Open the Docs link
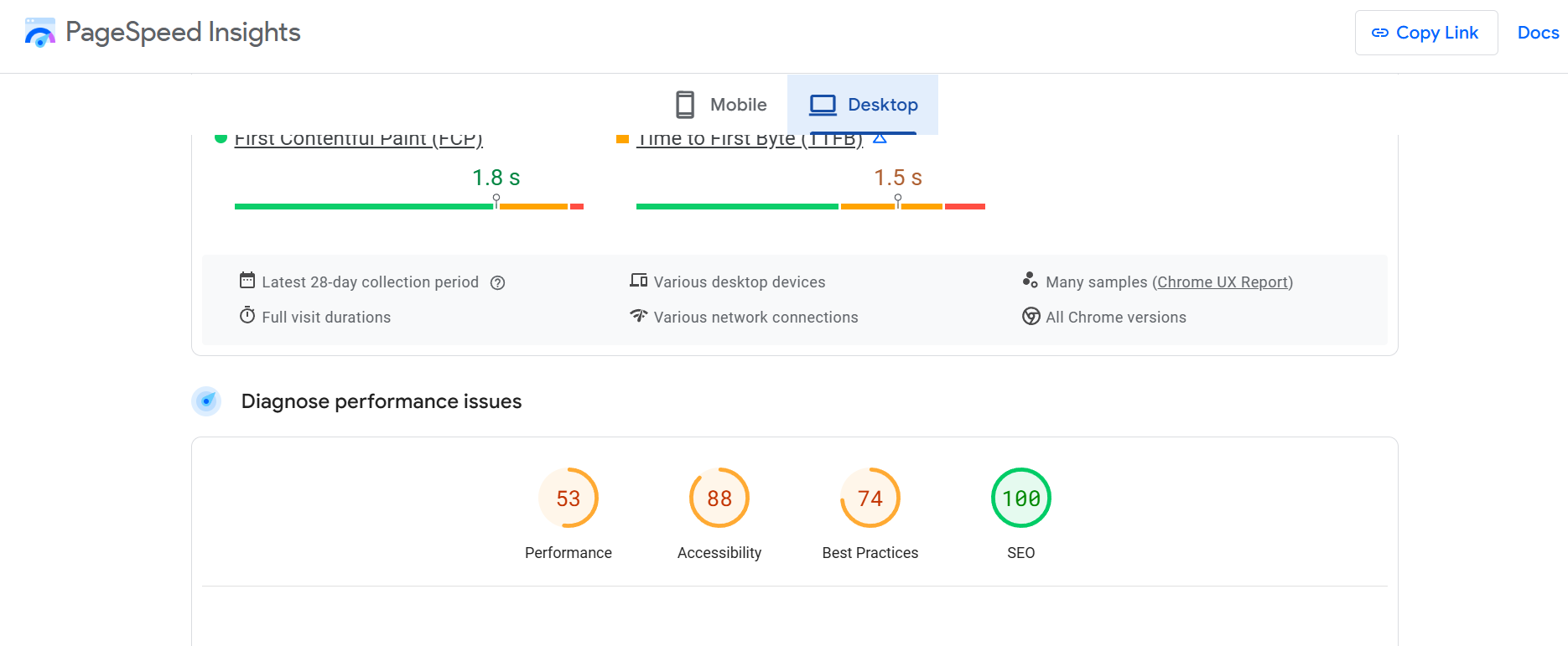The width and height of the screenshot is (1568, 646). click(x=1538, y=33)
